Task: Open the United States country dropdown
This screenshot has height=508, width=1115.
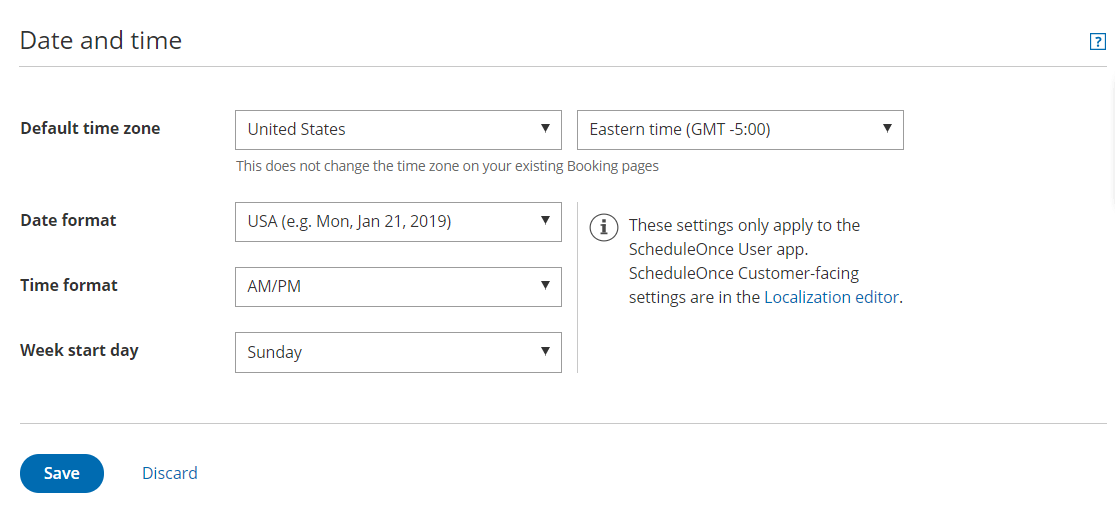Action: pos(397,129)
